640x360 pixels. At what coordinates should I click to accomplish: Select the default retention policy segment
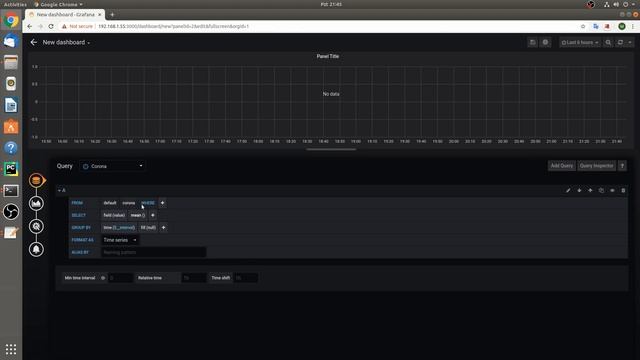click(110, 203)
